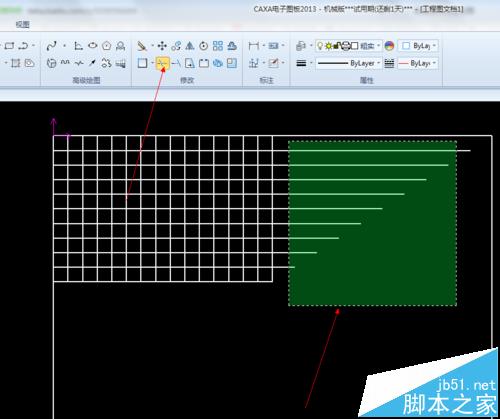This screenshot has height=419, width=500.
Task: Select the Rectangle tool
Action: [x=9, y=46]
